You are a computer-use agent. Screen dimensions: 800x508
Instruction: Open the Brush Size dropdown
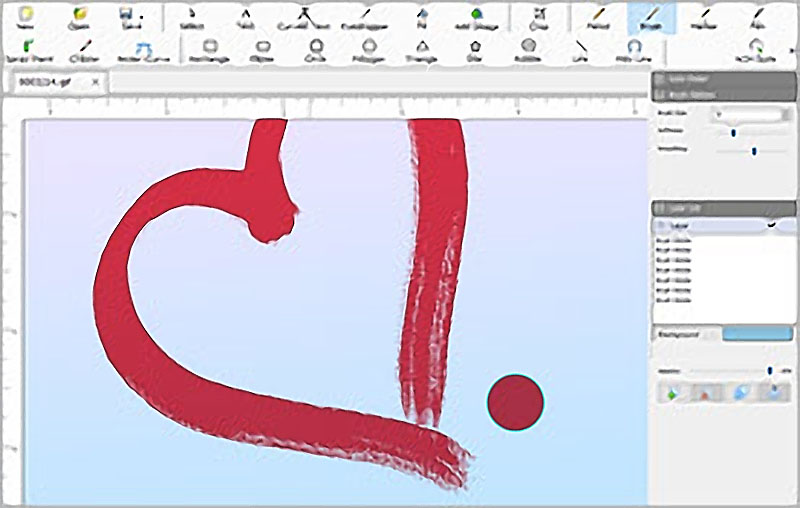coord(748,115)
